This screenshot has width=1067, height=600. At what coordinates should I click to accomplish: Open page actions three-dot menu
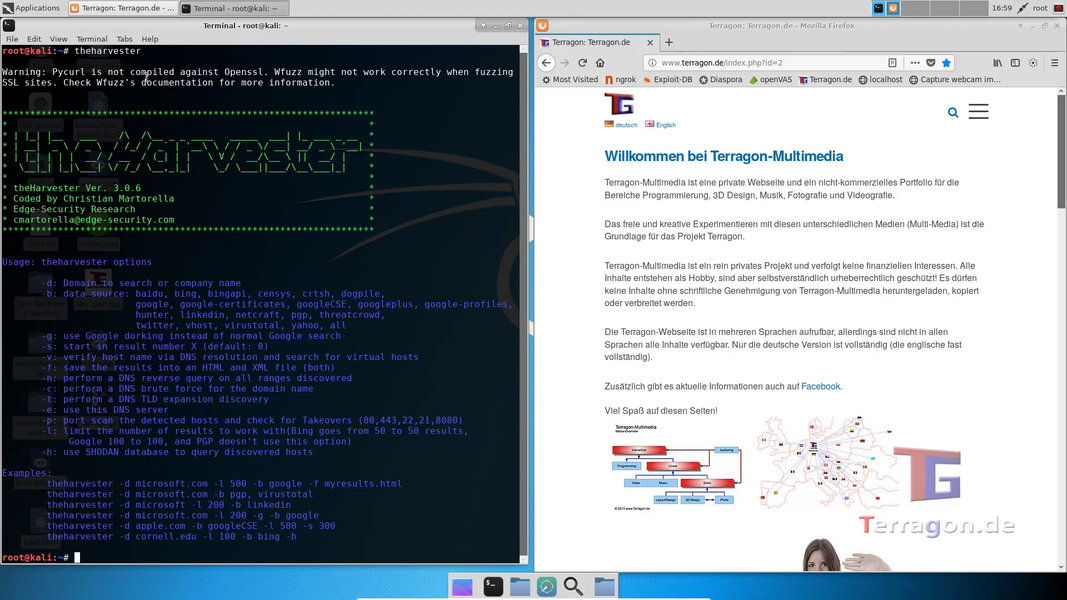pyautogui.click(x=915, y=63)
